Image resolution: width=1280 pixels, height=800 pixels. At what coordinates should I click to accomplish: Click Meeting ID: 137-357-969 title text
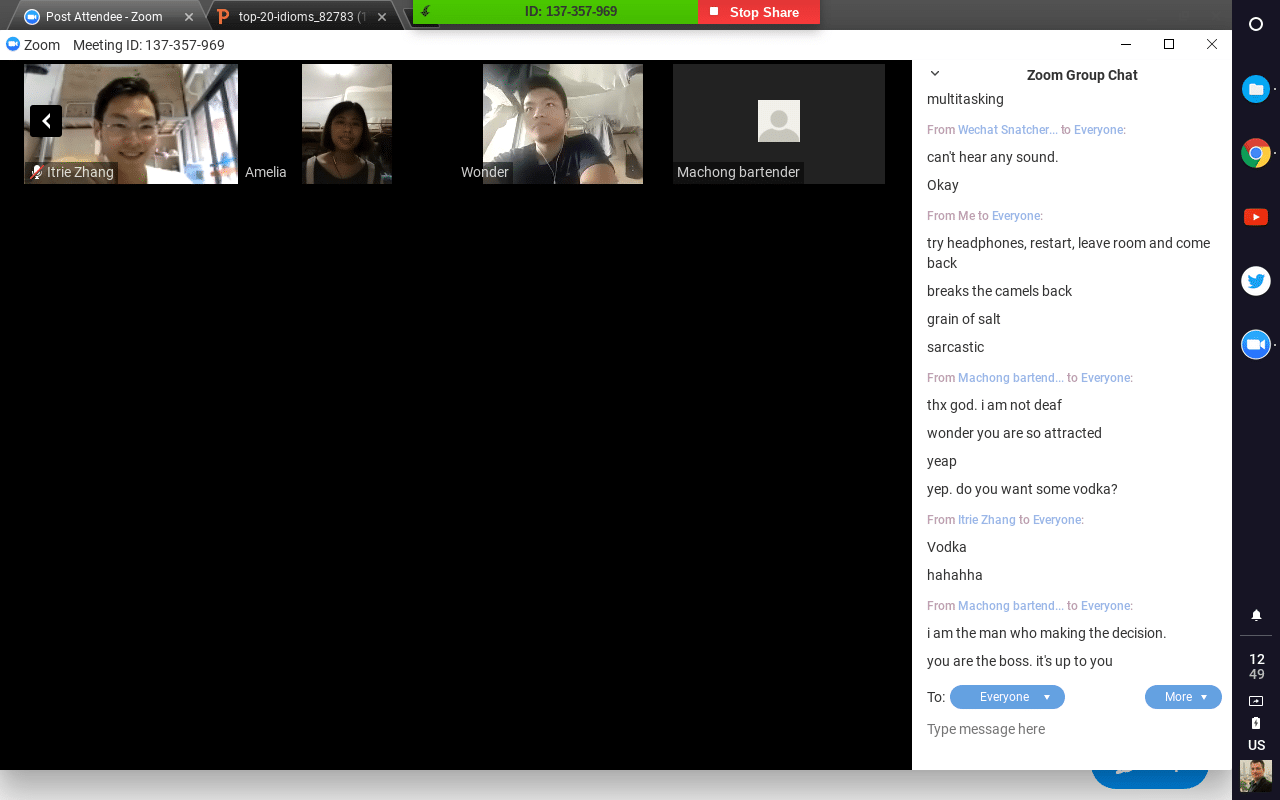149,45
